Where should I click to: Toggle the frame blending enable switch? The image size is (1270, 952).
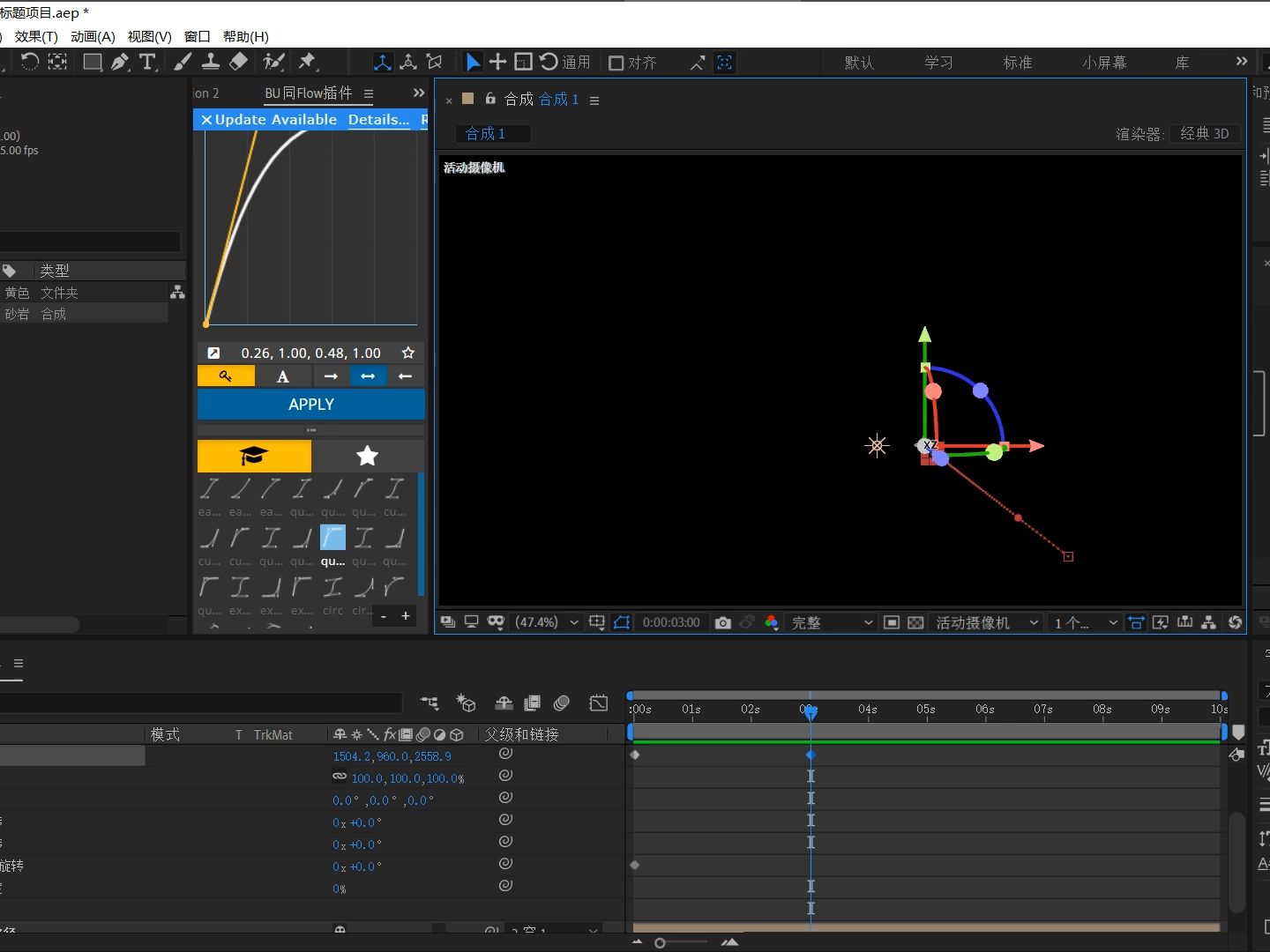(532, 703)
